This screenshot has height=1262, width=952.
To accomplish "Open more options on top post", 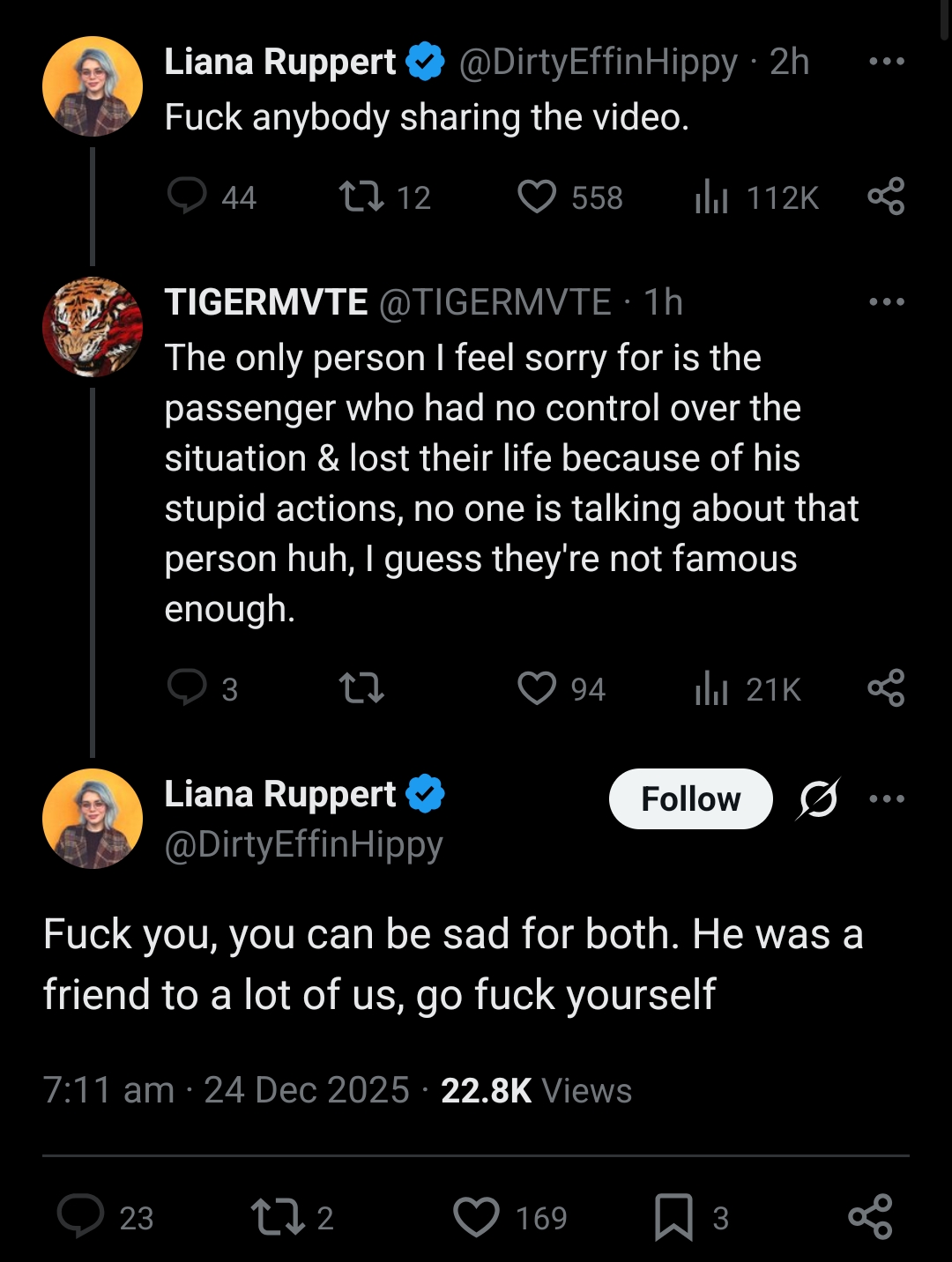I will 886,62.
